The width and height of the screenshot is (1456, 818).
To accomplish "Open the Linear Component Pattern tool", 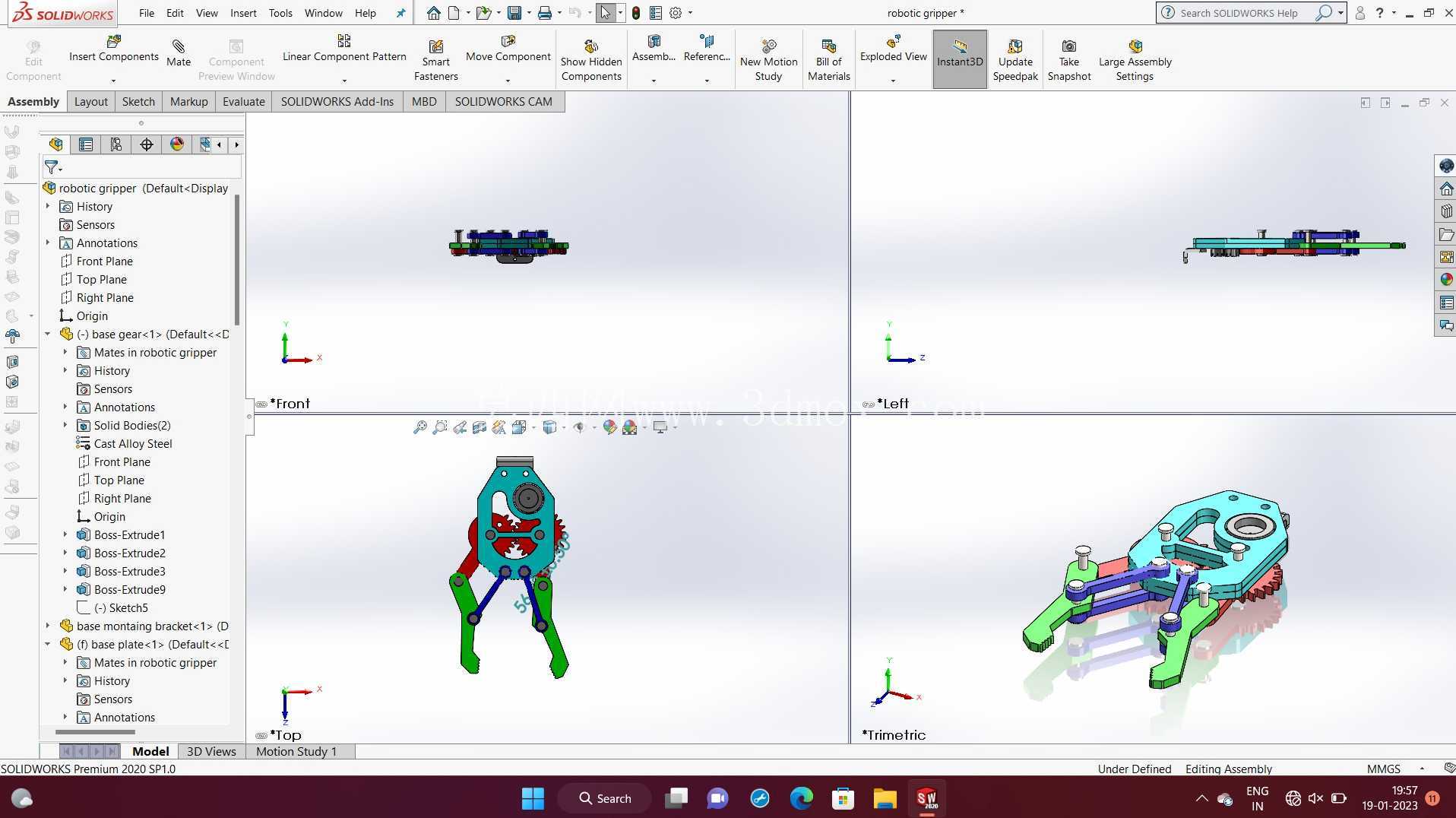I will pyautogui.click(x=344, y=49).
